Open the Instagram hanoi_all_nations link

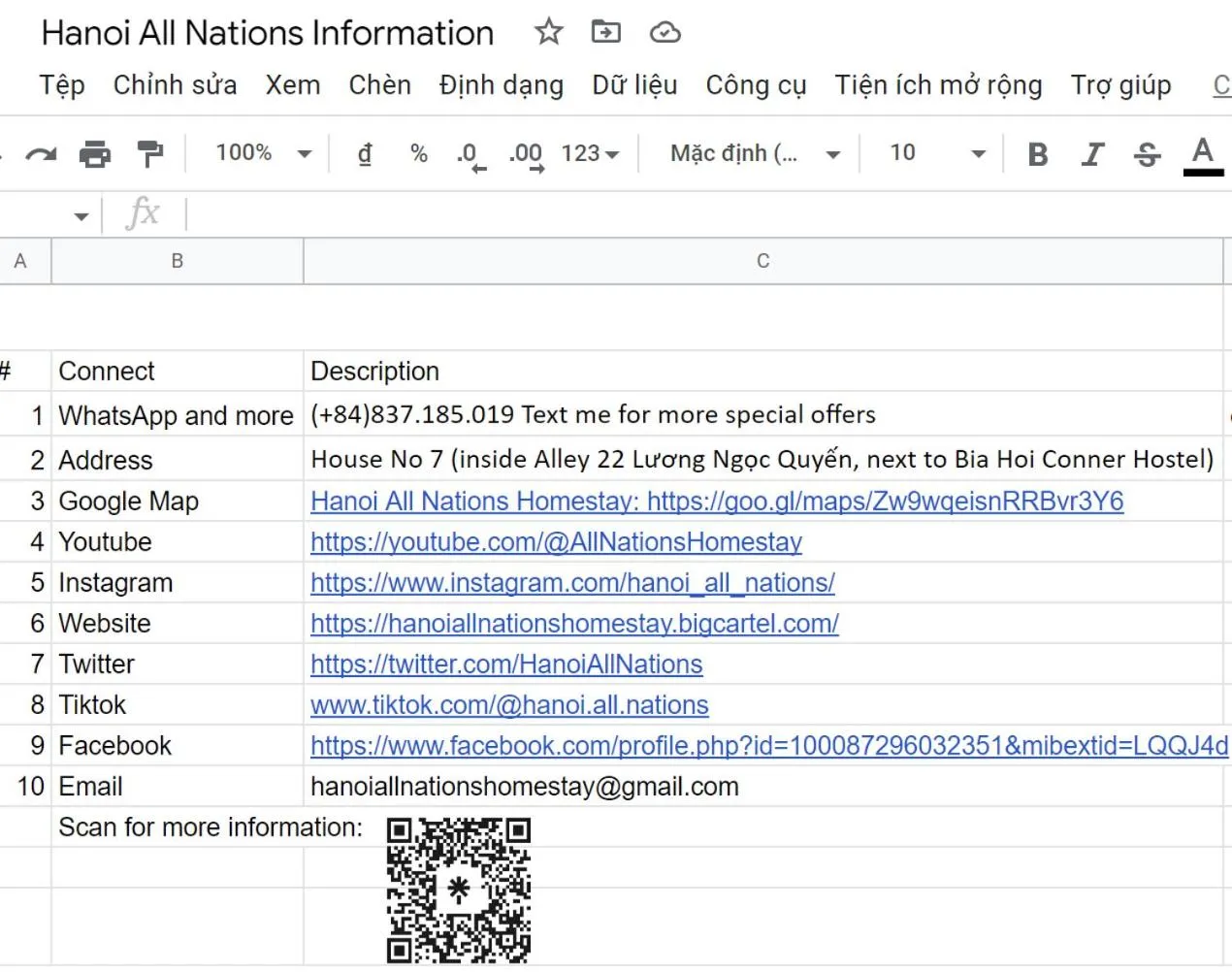click(572, 583)
